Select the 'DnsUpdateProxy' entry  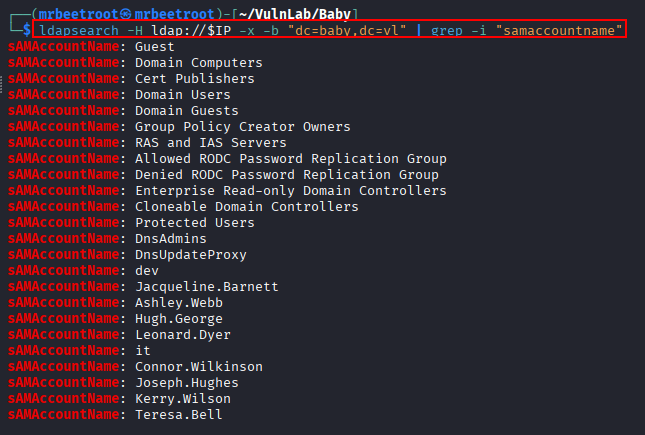point(191,255)
